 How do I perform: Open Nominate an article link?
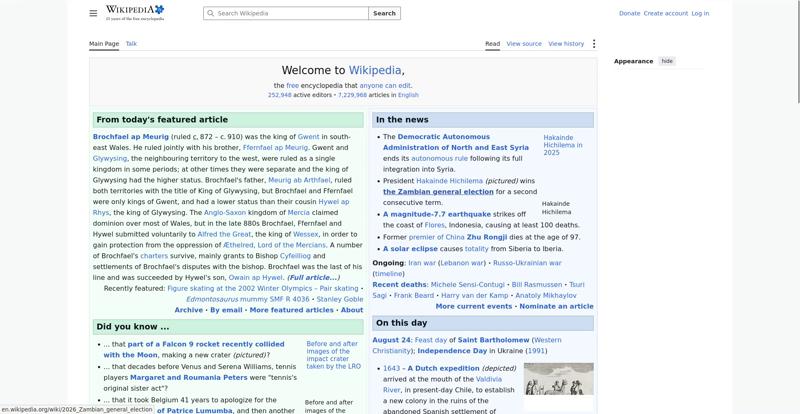click(556, 306)
